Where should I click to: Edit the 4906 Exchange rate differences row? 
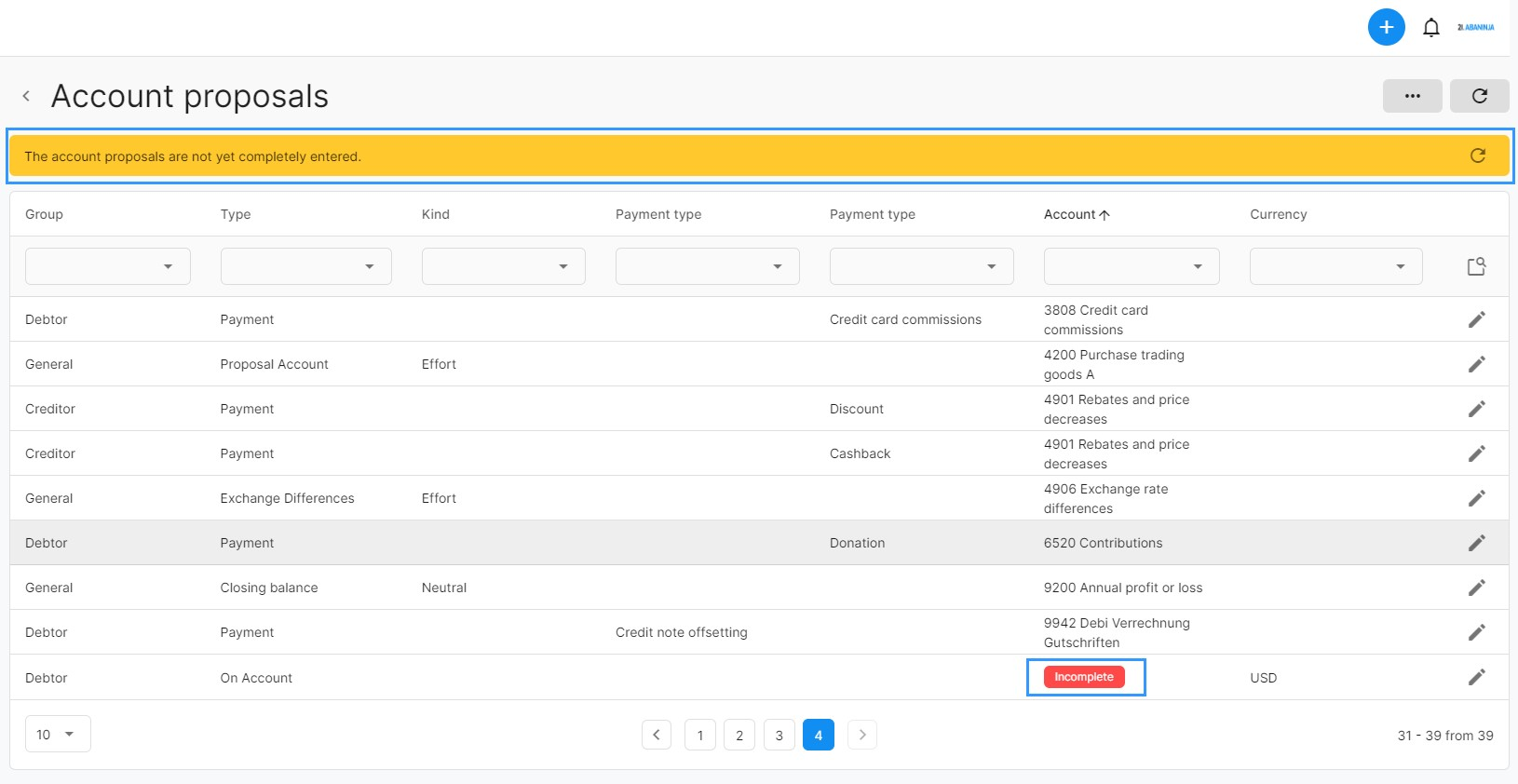1476,498
